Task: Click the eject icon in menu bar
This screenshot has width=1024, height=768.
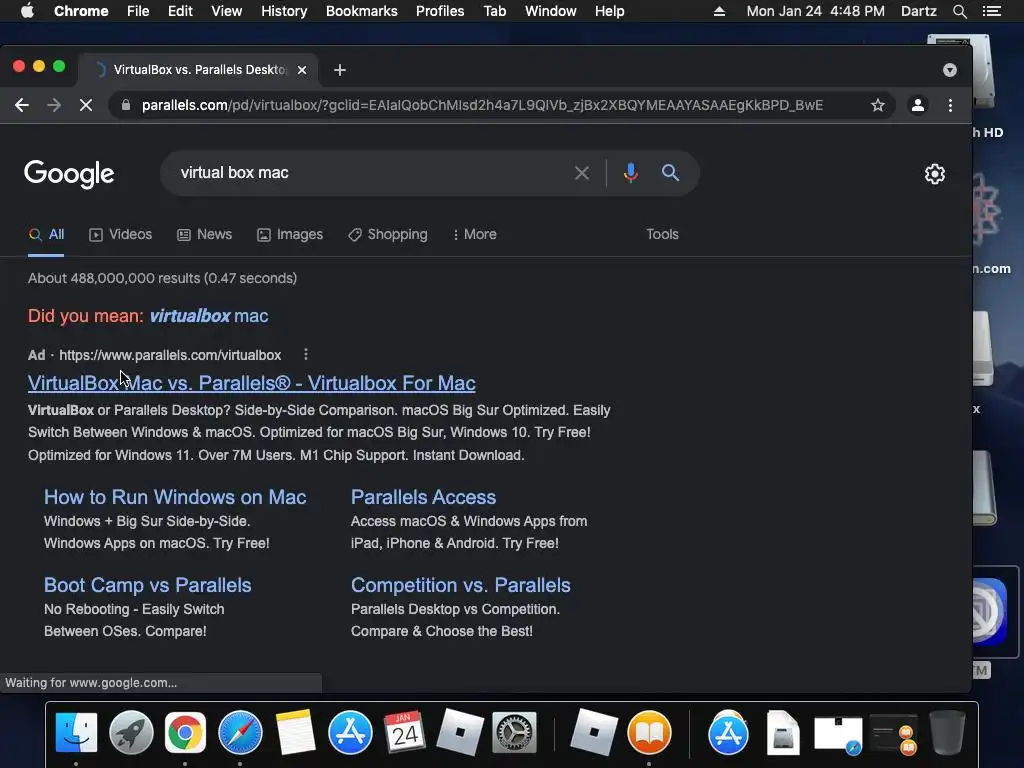Action: [x=719, y=11]
